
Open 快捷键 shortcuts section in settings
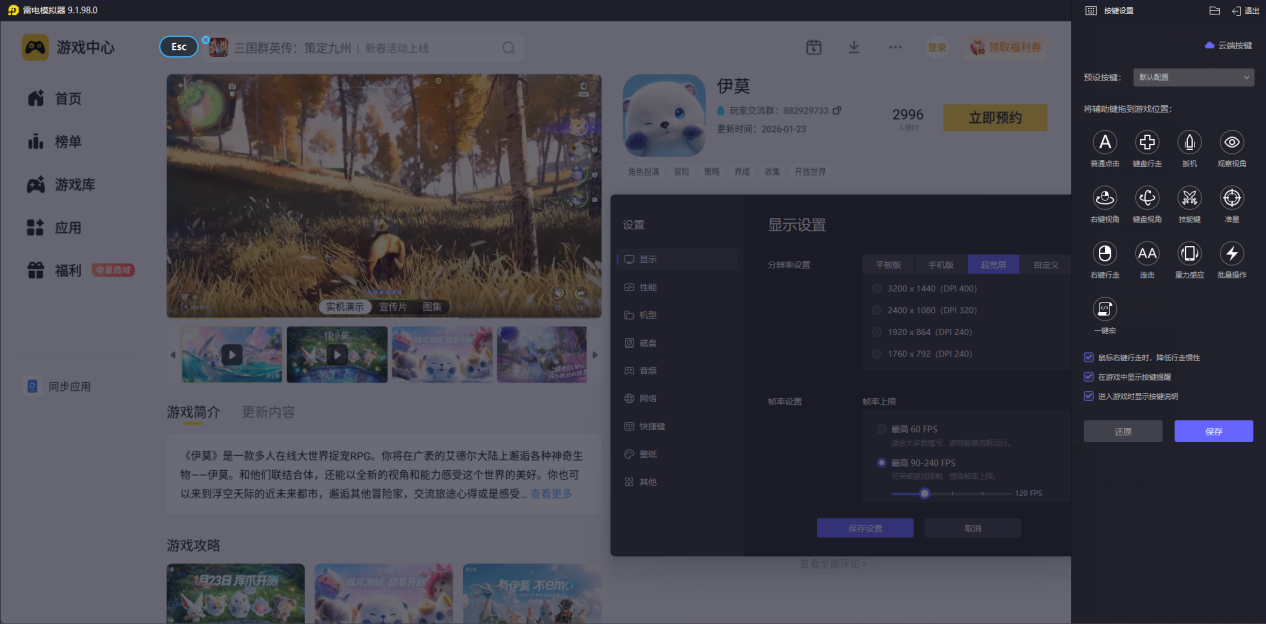pos(678,426)
